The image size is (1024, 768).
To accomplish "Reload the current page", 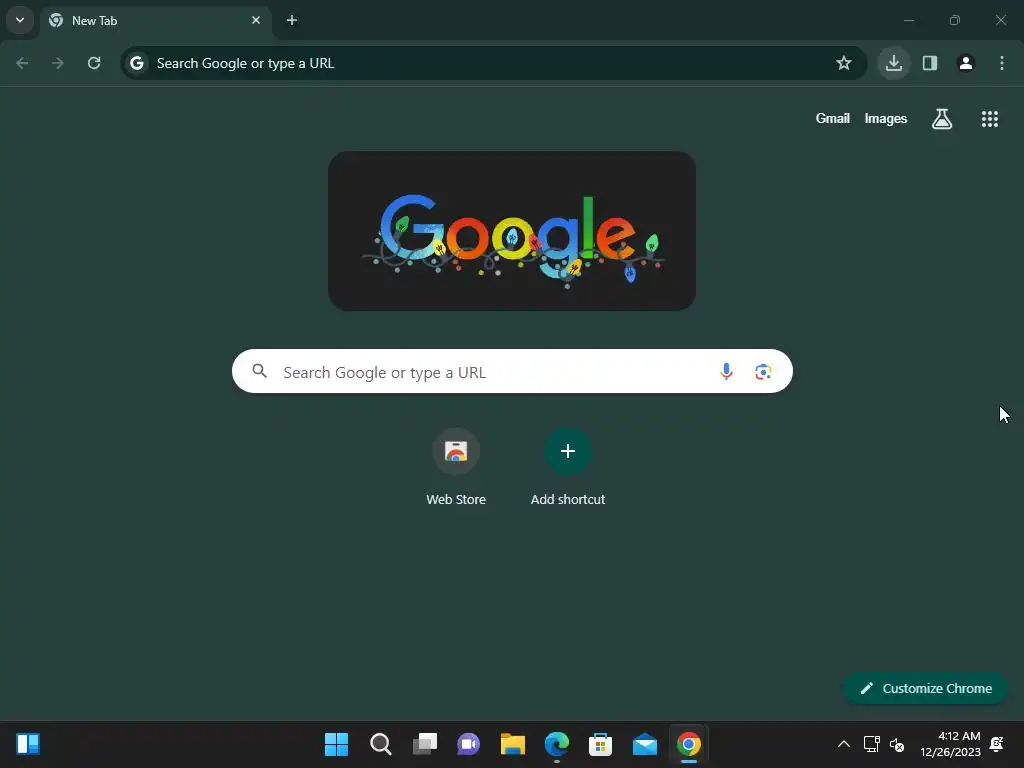I will point(94,63).
